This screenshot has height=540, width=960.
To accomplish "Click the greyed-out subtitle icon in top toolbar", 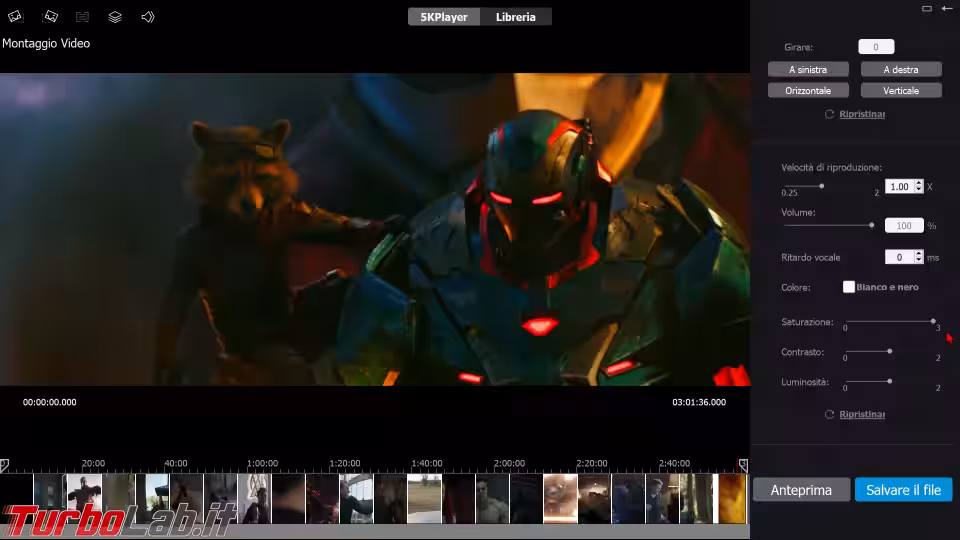I will point(82,17).
